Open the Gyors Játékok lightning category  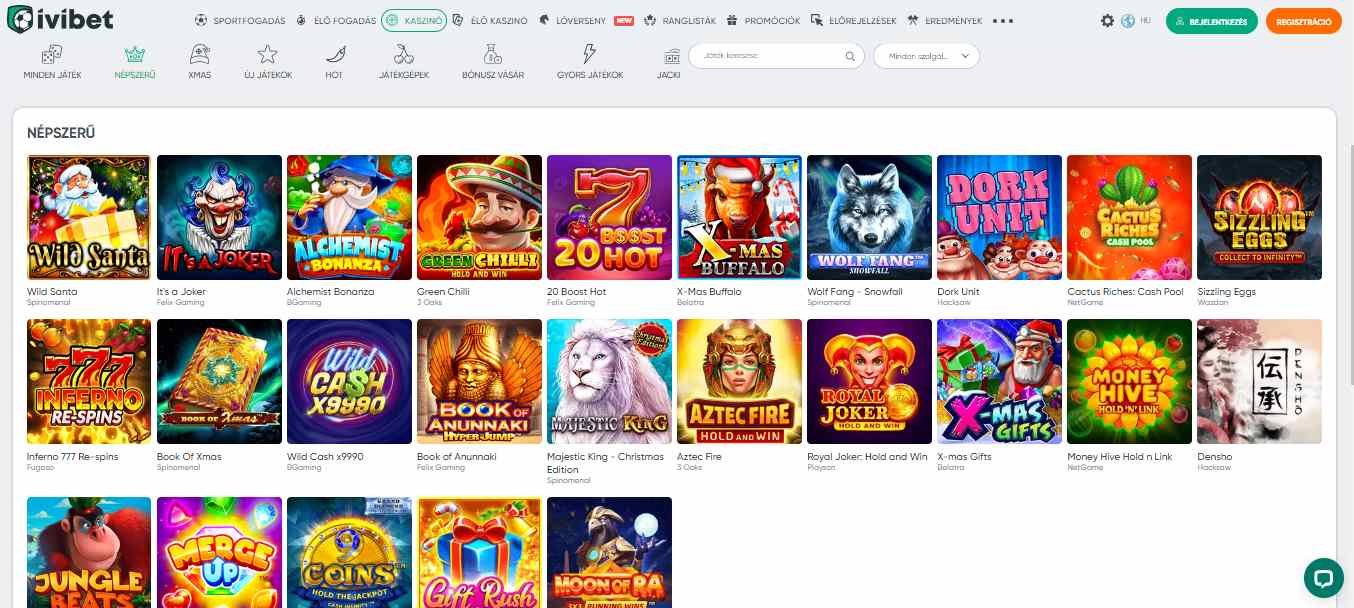[x=590, y=61]
